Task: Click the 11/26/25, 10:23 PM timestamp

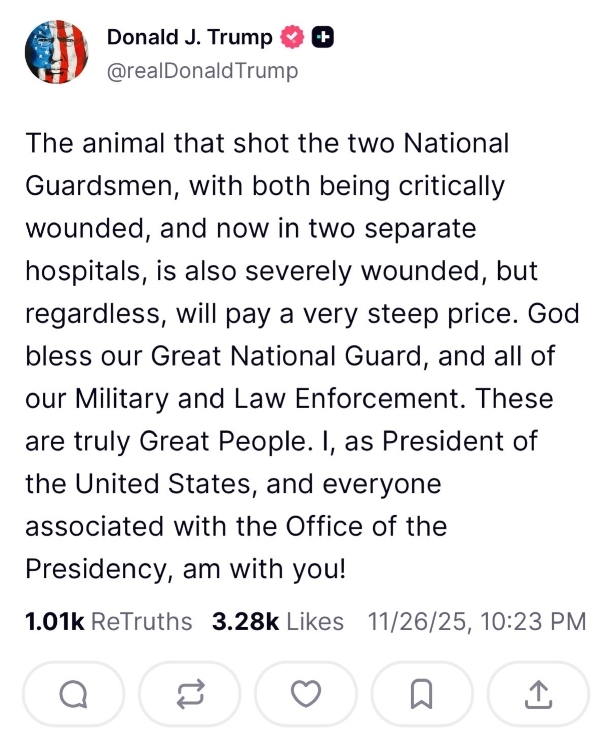Action: coord(476,621)
